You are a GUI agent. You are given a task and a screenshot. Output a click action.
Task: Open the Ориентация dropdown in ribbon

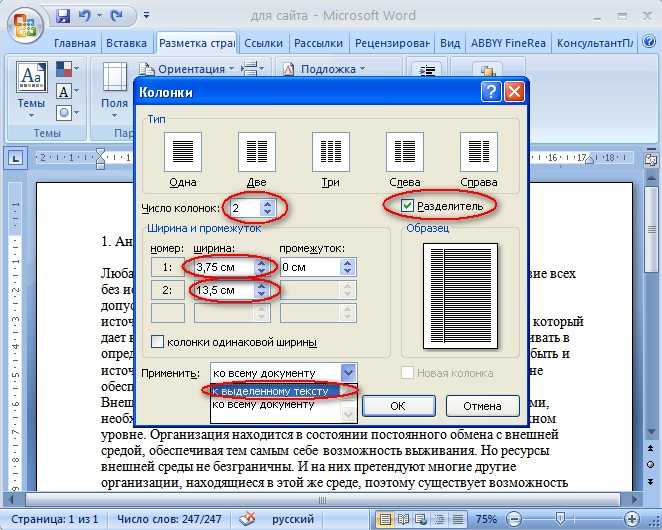187,69
